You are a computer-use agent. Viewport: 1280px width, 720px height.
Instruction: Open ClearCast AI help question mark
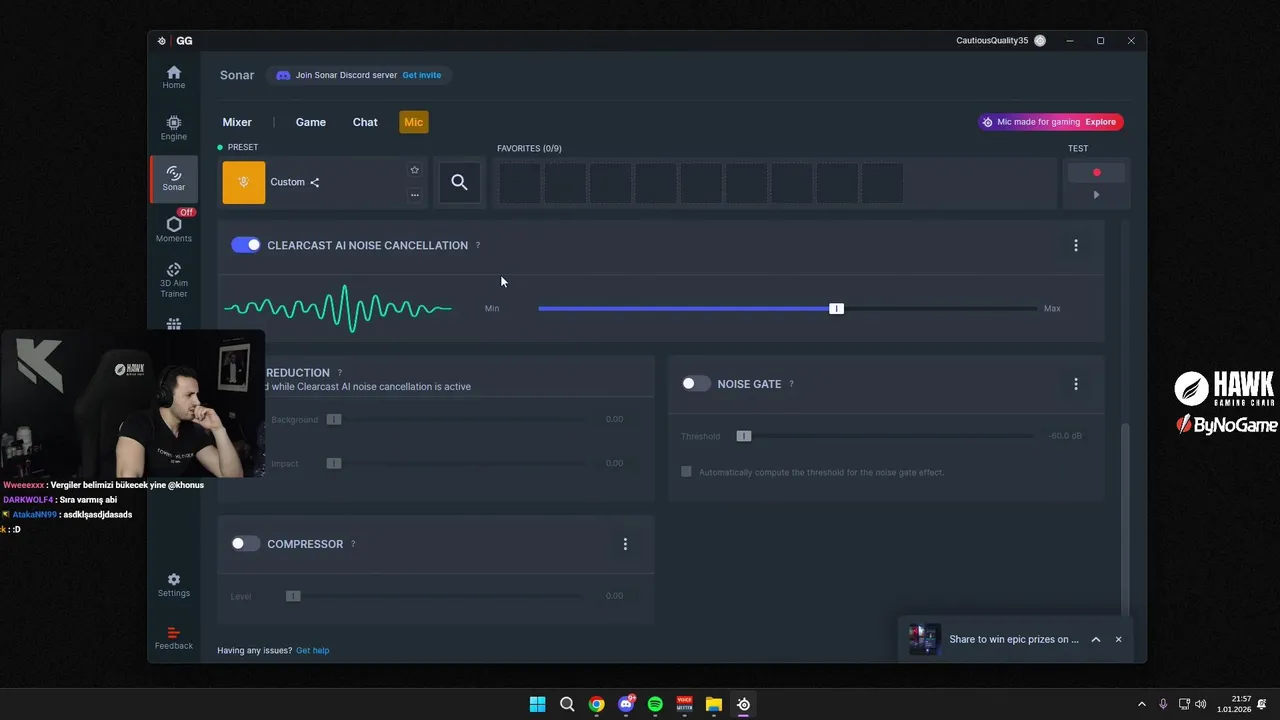[x=478, y=245]
